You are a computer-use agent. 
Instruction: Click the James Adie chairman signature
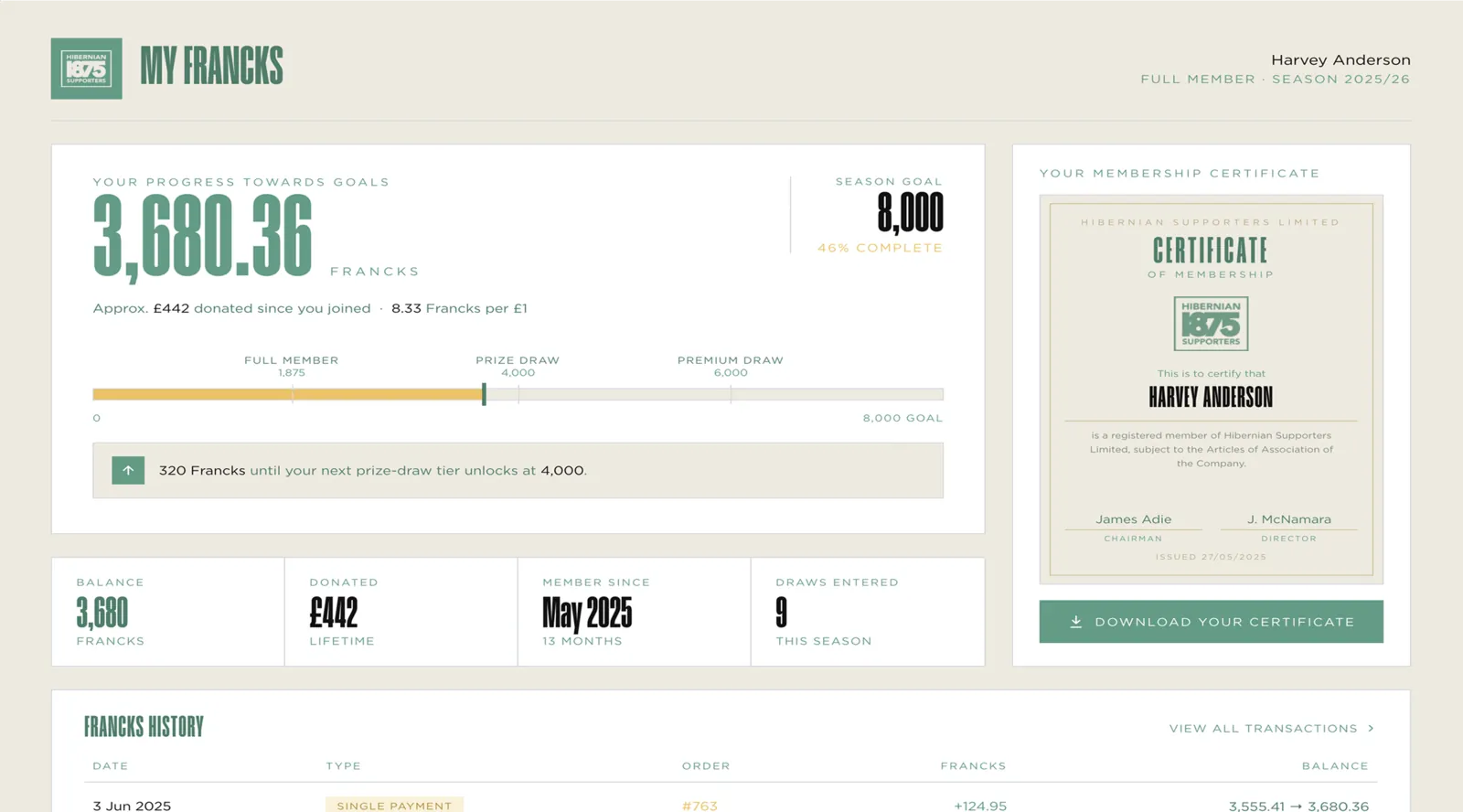[1134, 518]
